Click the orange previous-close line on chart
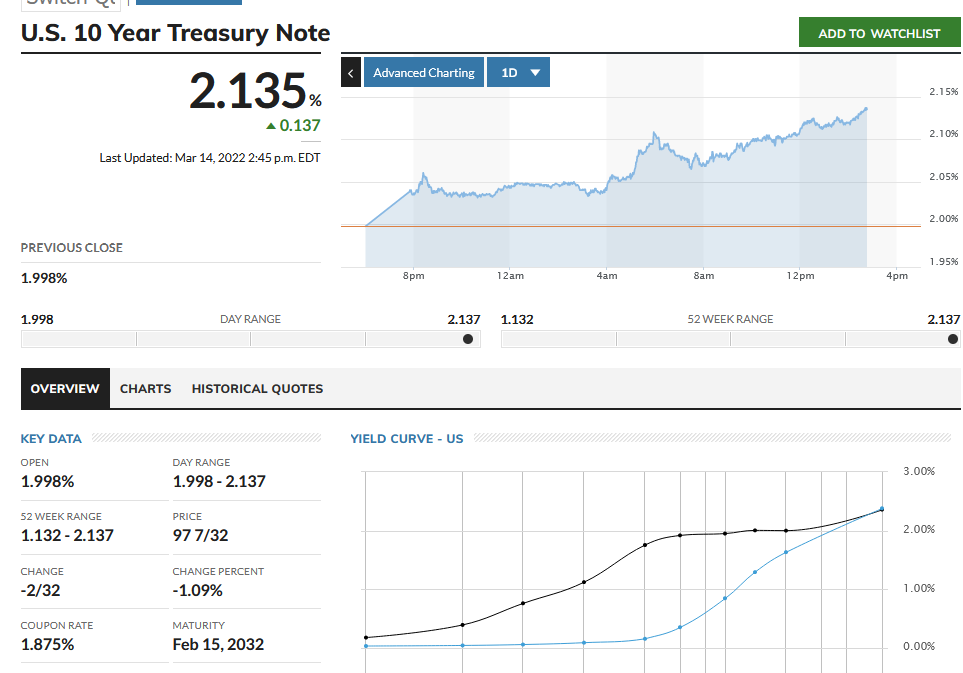This screenshot has width=963, height=673. [631, 227]
